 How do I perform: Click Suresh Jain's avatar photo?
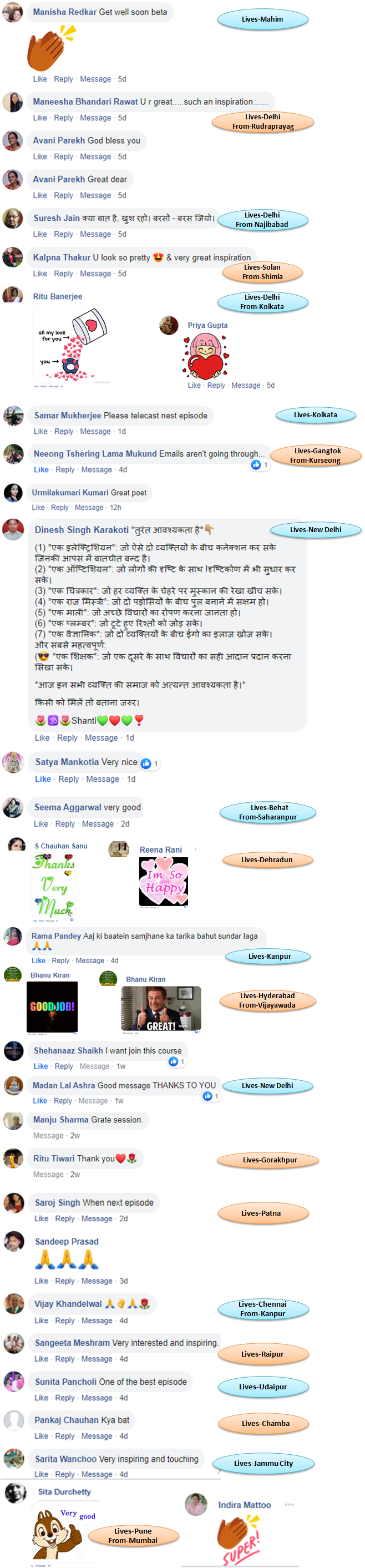pos(13,218)
